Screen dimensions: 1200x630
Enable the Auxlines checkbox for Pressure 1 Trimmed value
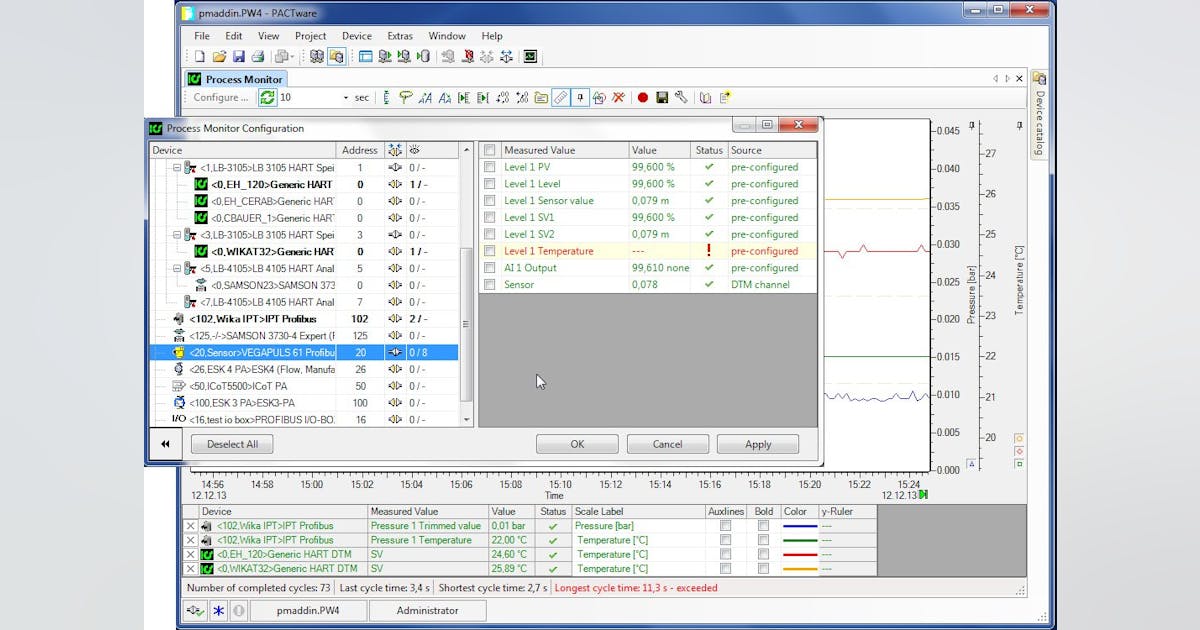[724, 524]
